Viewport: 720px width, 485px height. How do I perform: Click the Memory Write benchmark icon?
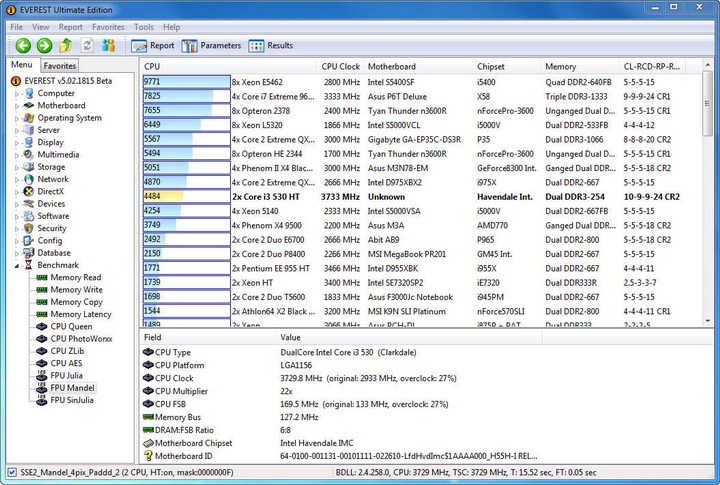(42, 290)
